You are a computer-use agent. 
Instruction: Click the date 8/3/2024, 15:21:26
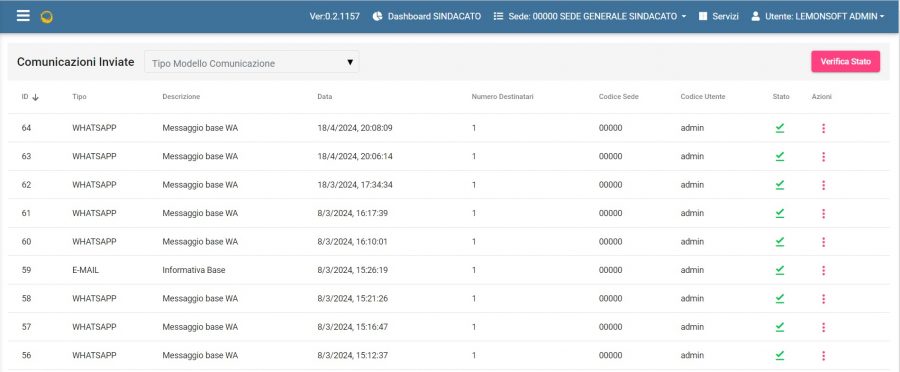coord(352,299)
